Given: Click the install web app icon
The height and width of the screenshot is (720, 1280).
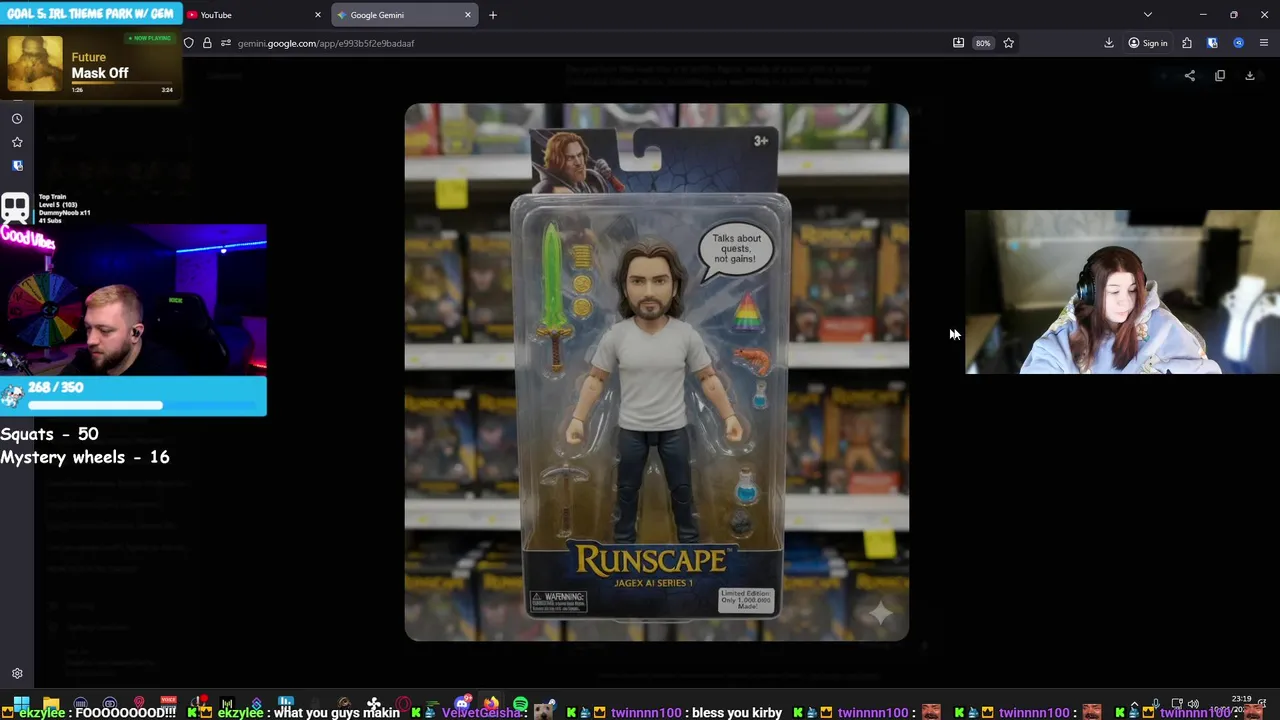Looking at the screenshot, I should point(958,43).
